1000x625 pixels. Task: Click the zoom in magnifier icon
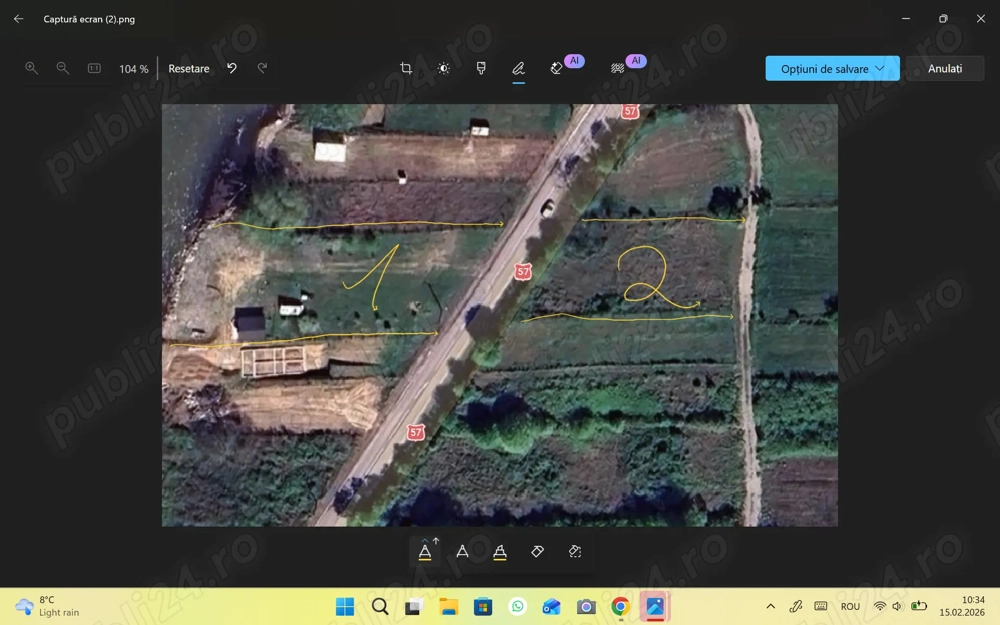click(32, 68)
